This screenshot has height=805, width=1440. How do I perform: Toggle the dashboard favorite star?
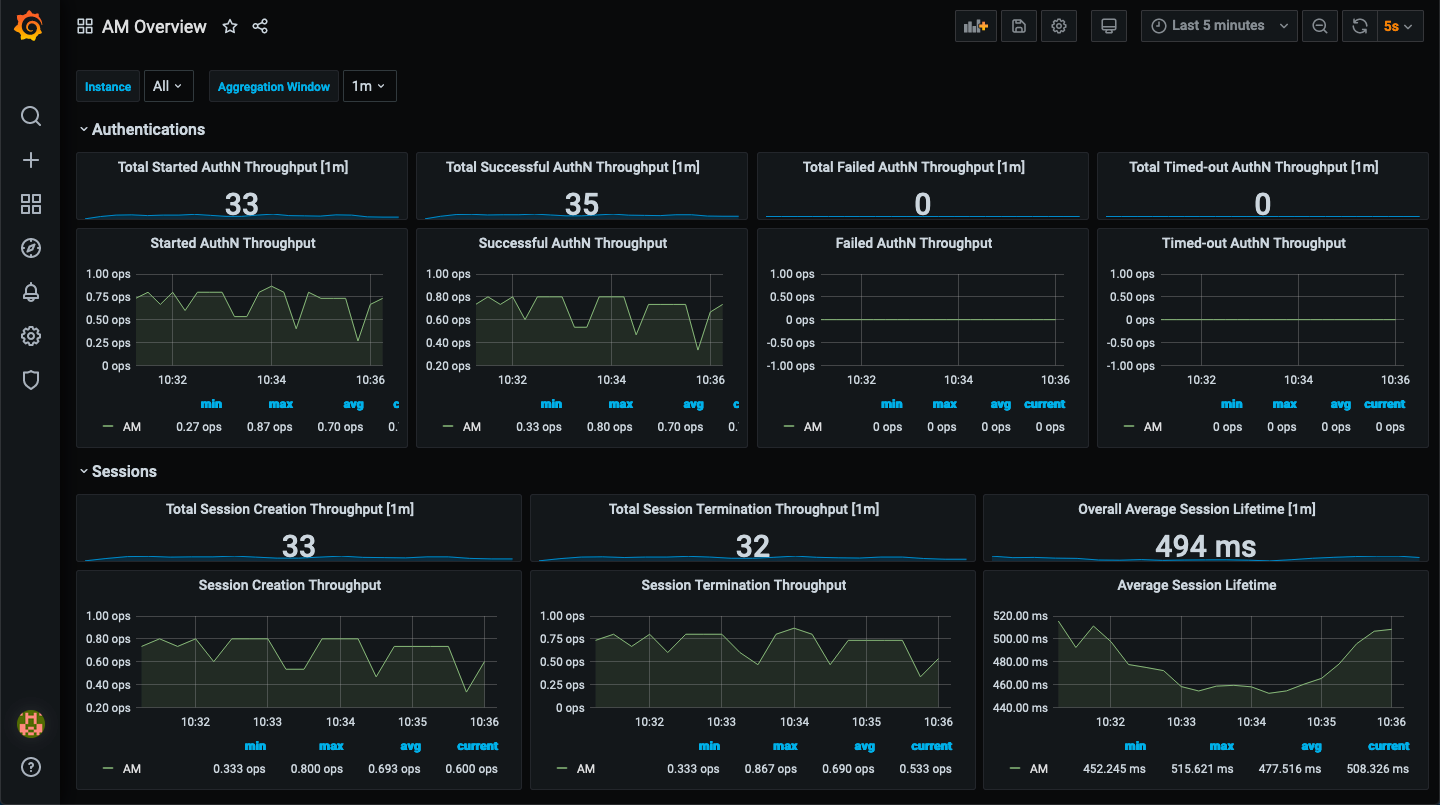click(x=229, y=26)
